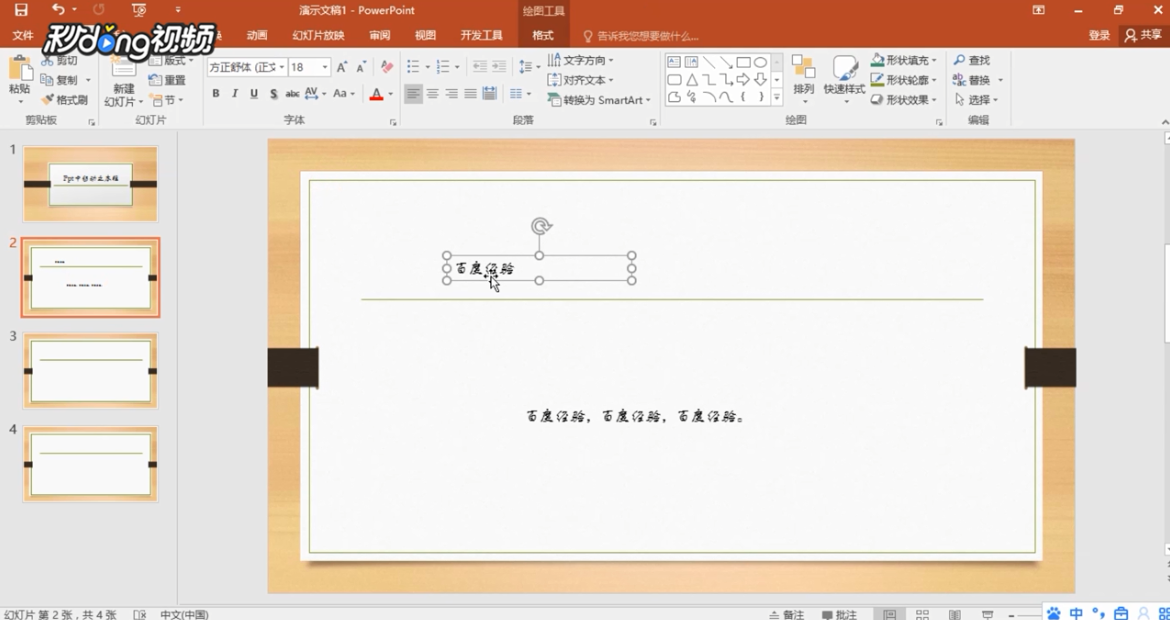Click Convert to SmartArt
Screen dimensions: 1170x620
pos(598,100)
